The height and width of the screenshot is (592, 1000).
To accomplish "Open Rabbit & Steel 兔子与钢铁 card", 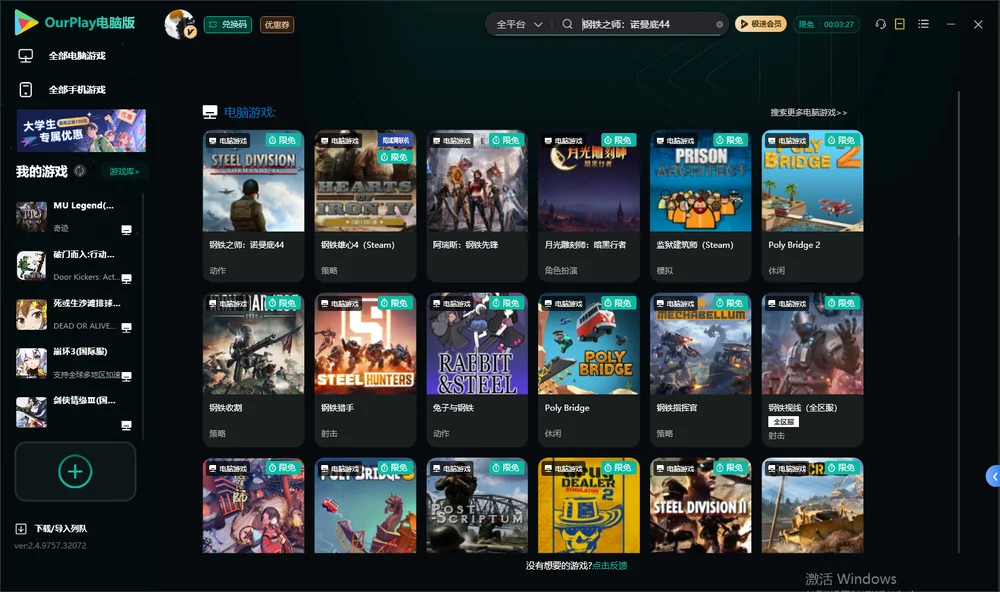I will (477, 369).
